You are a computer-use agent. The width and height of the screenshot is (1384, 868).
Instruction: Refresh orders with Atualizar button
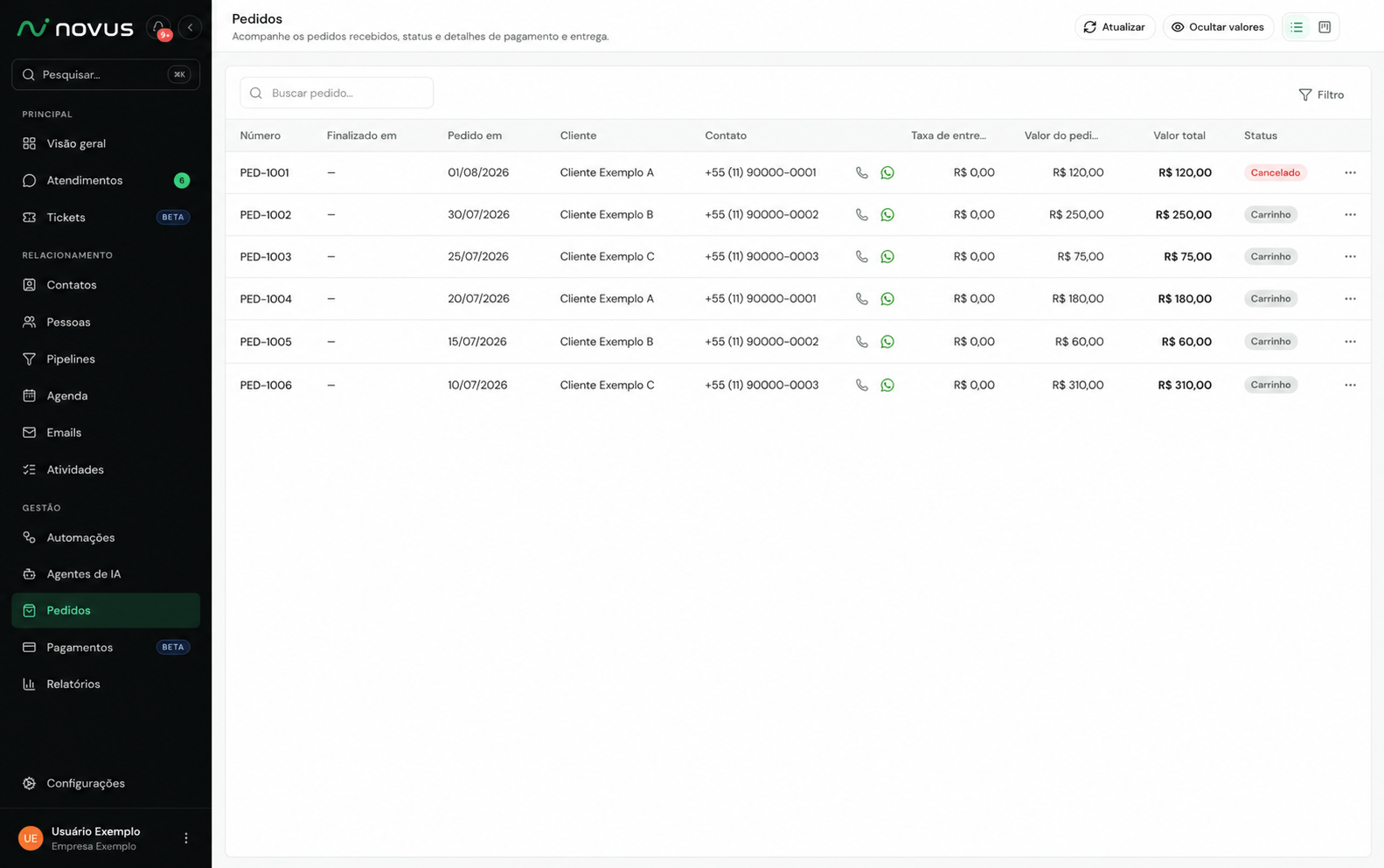click(1115, 27)
